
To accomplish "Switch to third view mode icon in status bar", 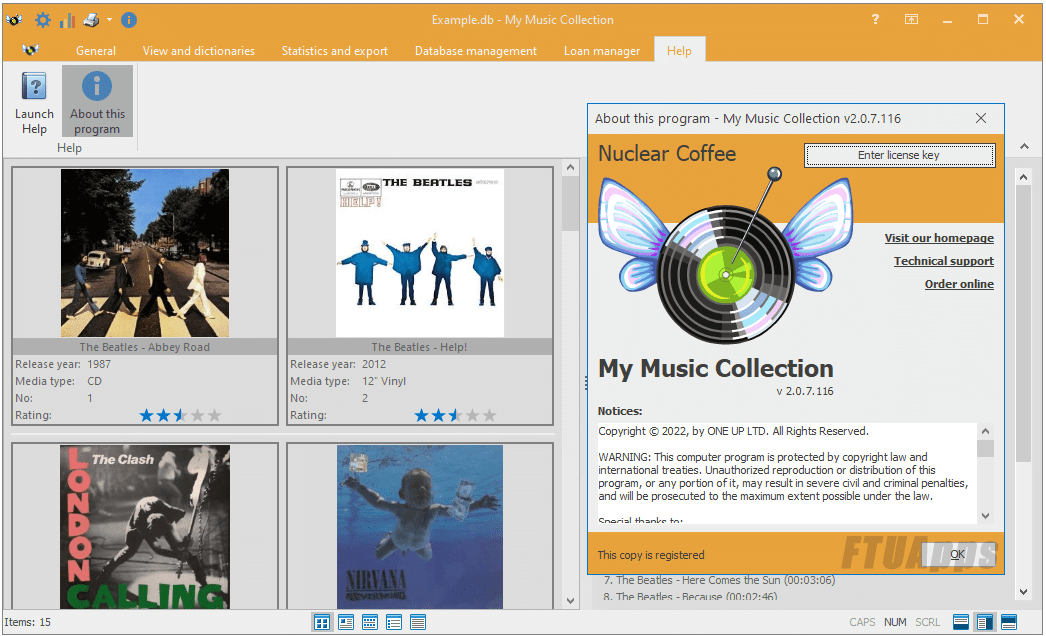I will [370, 623].
